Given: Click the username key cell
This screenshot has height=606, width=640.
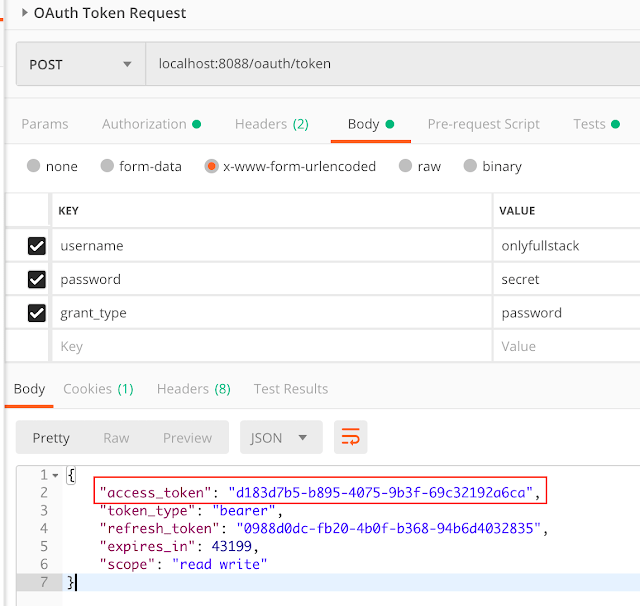Looking at the screenshot, I should (272, 246).
